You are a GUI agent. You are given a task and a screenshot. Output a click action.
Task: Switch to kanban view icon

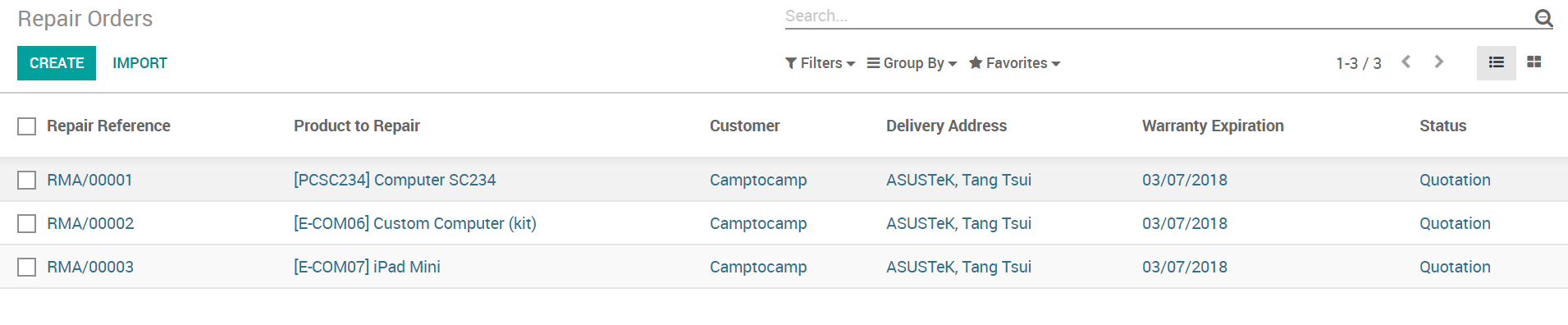(1534, 62)
